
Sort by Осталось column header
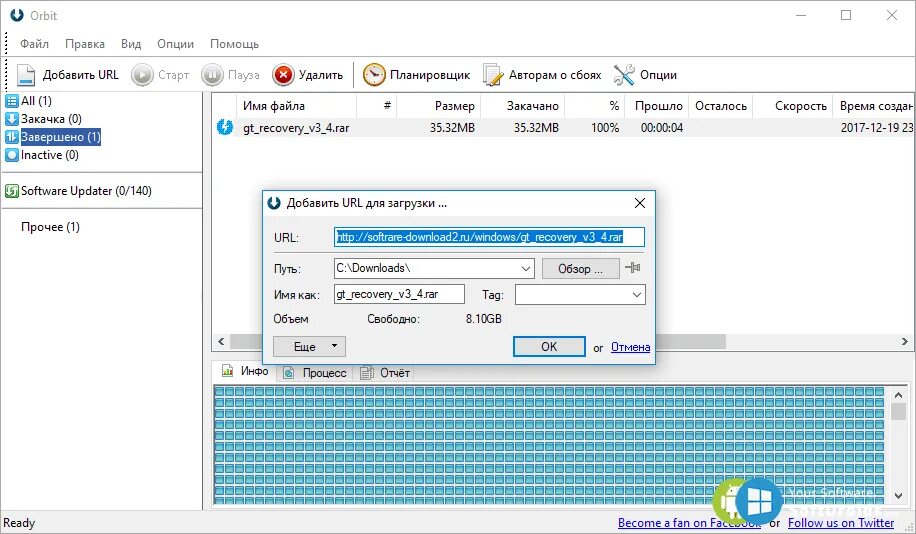click(x=720, y=106)
